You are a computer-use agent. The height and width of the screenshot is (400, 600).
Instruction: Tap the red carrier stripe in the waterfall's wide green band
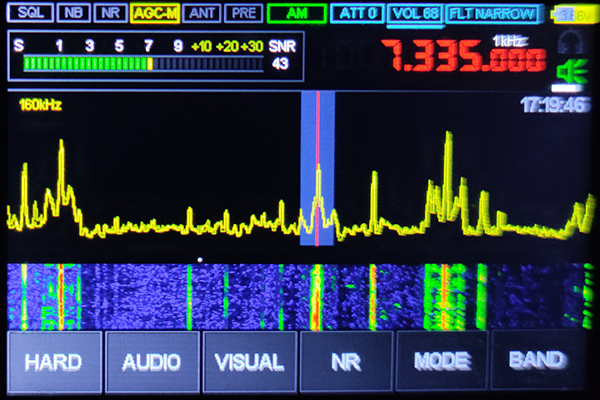[445, 297]
